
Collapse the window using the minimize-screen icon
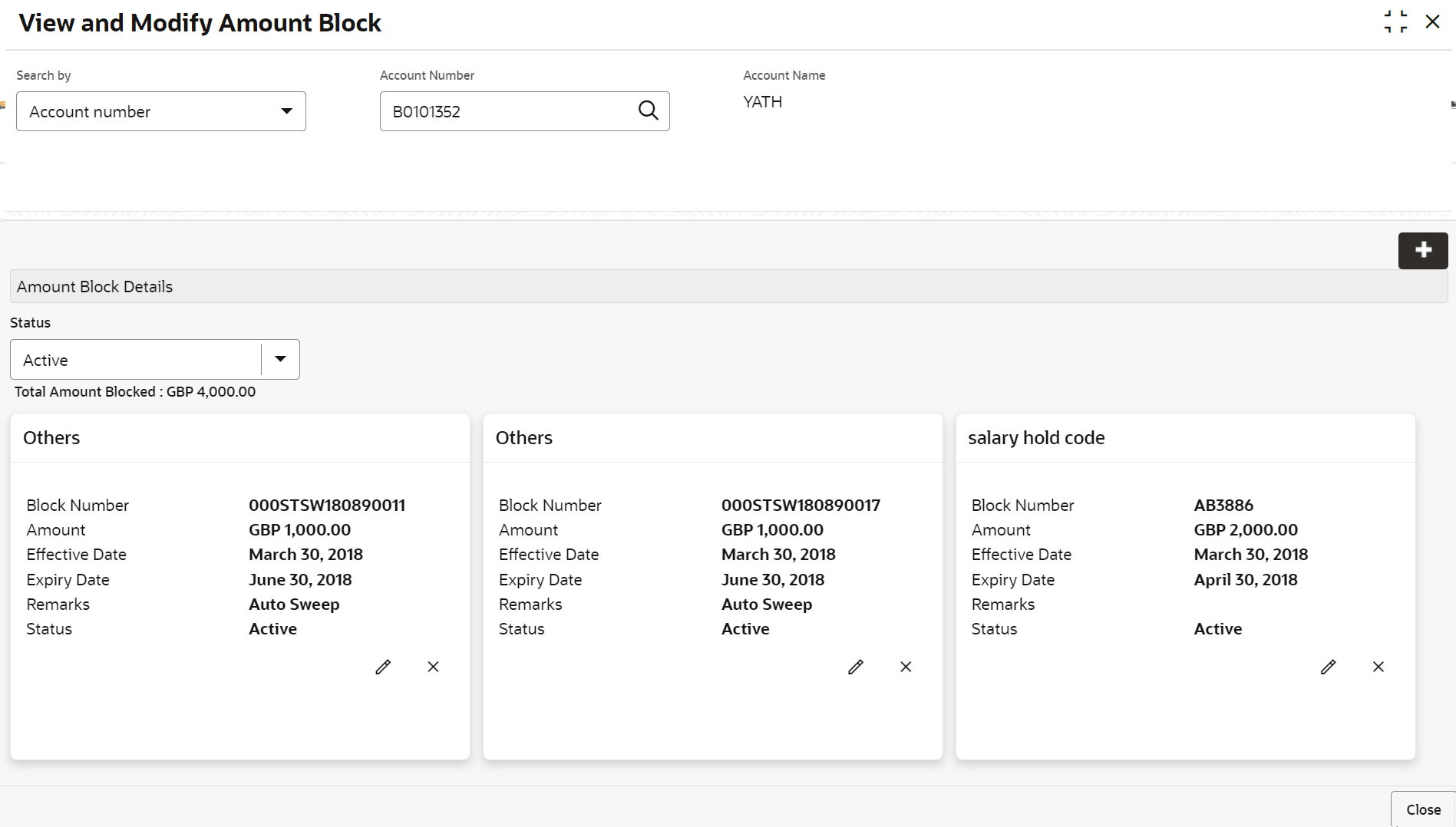(x=1395, y=21)
